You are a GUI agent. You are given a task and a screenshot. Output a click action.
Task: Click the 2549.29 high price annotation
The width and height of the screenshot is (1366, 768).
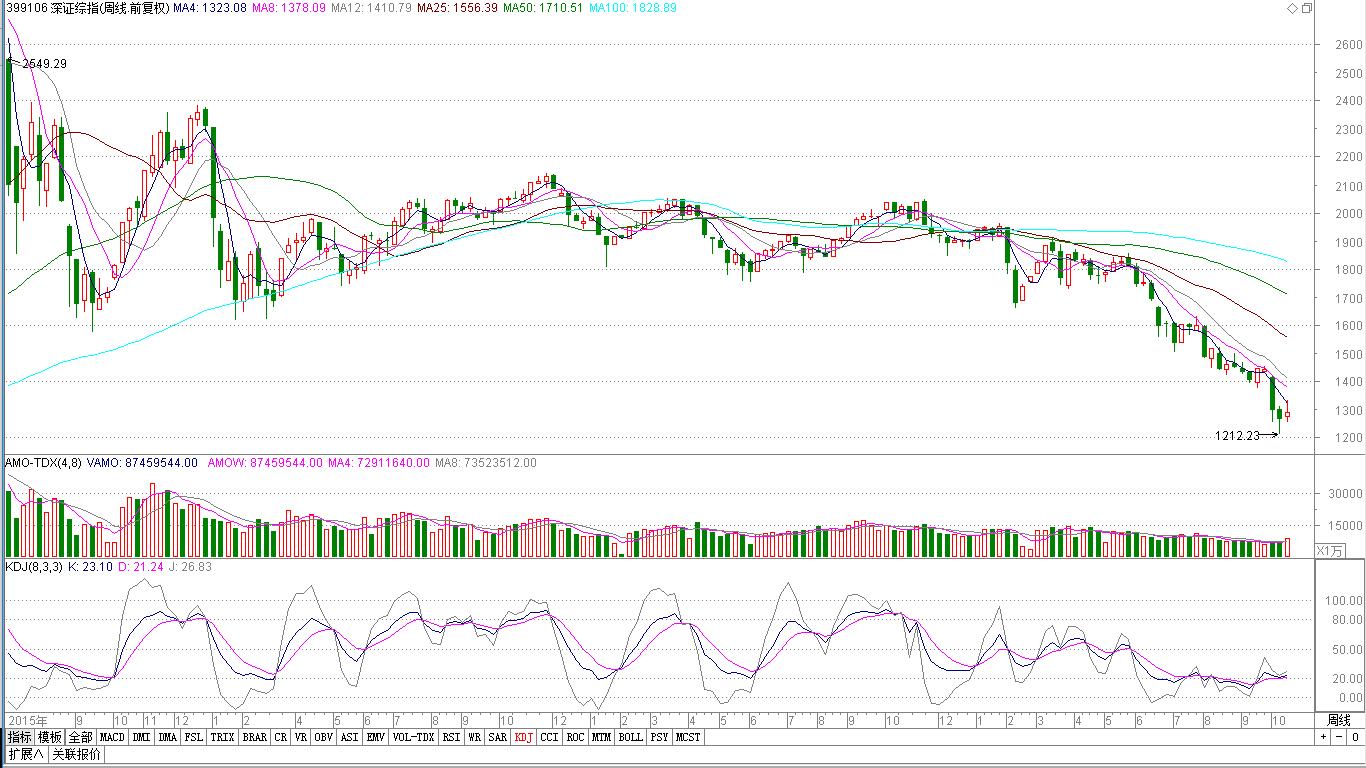(44, 63)
